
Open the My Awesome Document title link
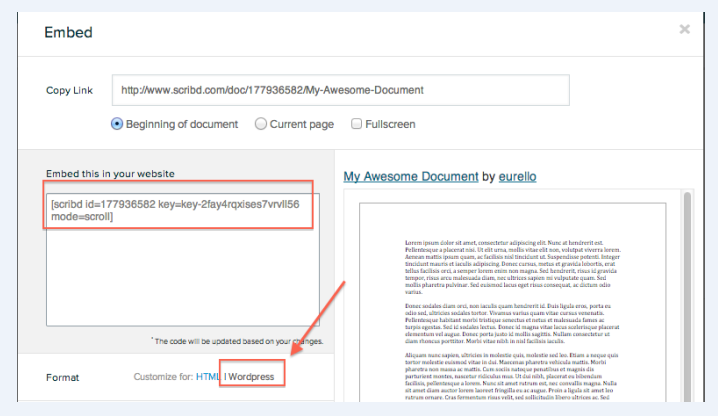410,176
